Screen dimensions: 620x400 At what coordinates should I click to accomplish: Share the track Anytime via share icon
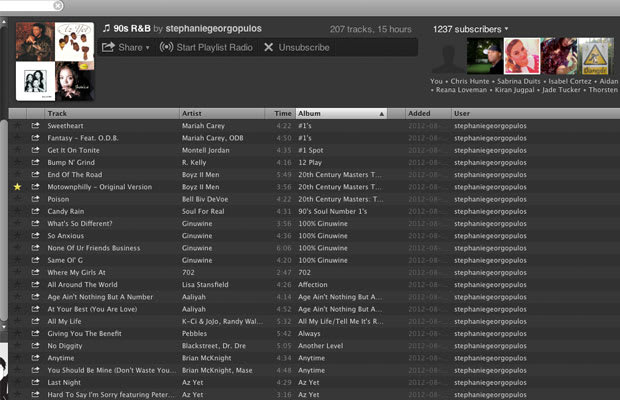(x=36, y=358)
